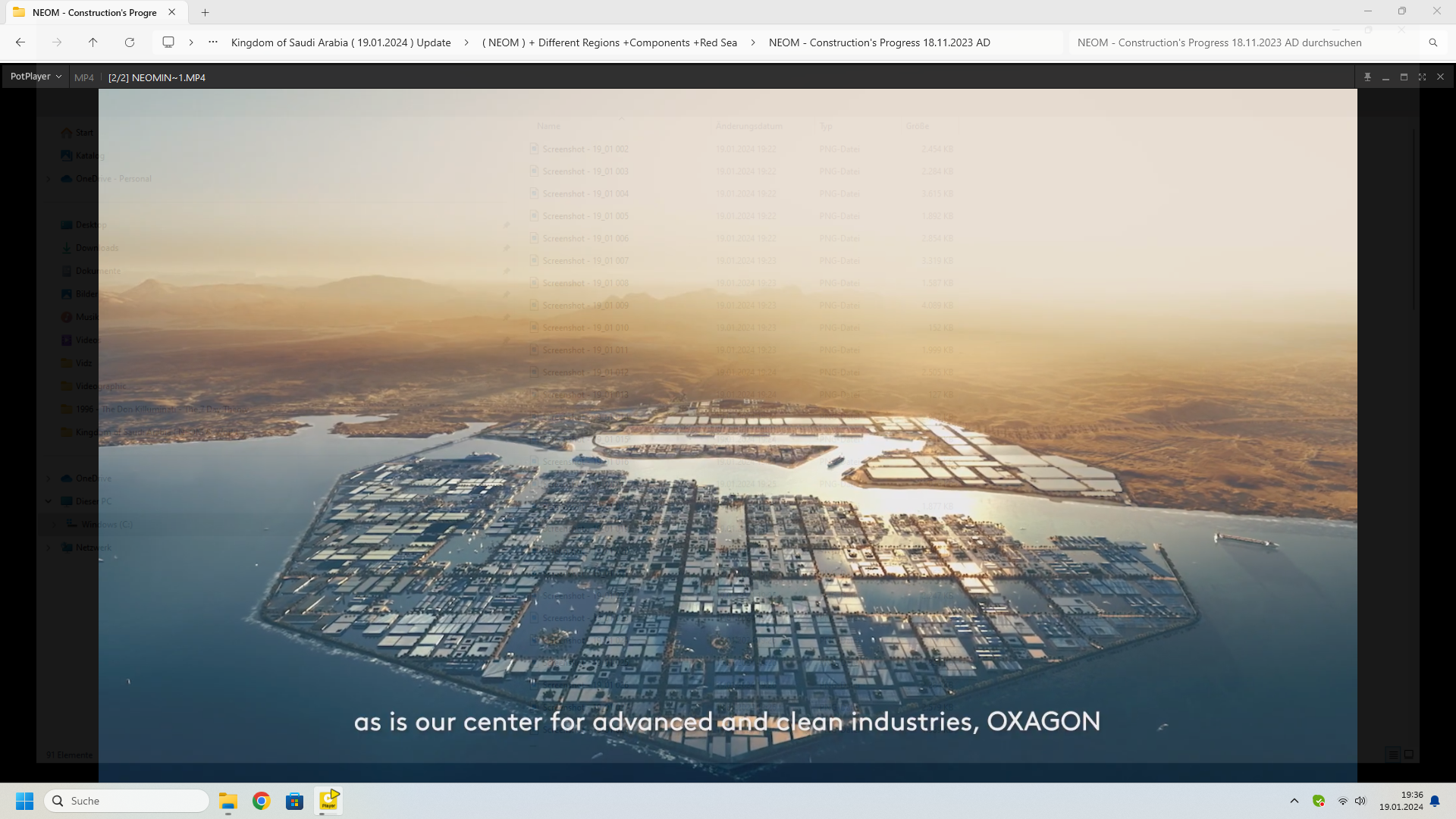Go up one folder level
This screenshot has height=819, width=1456.
(x=93, y=42)
